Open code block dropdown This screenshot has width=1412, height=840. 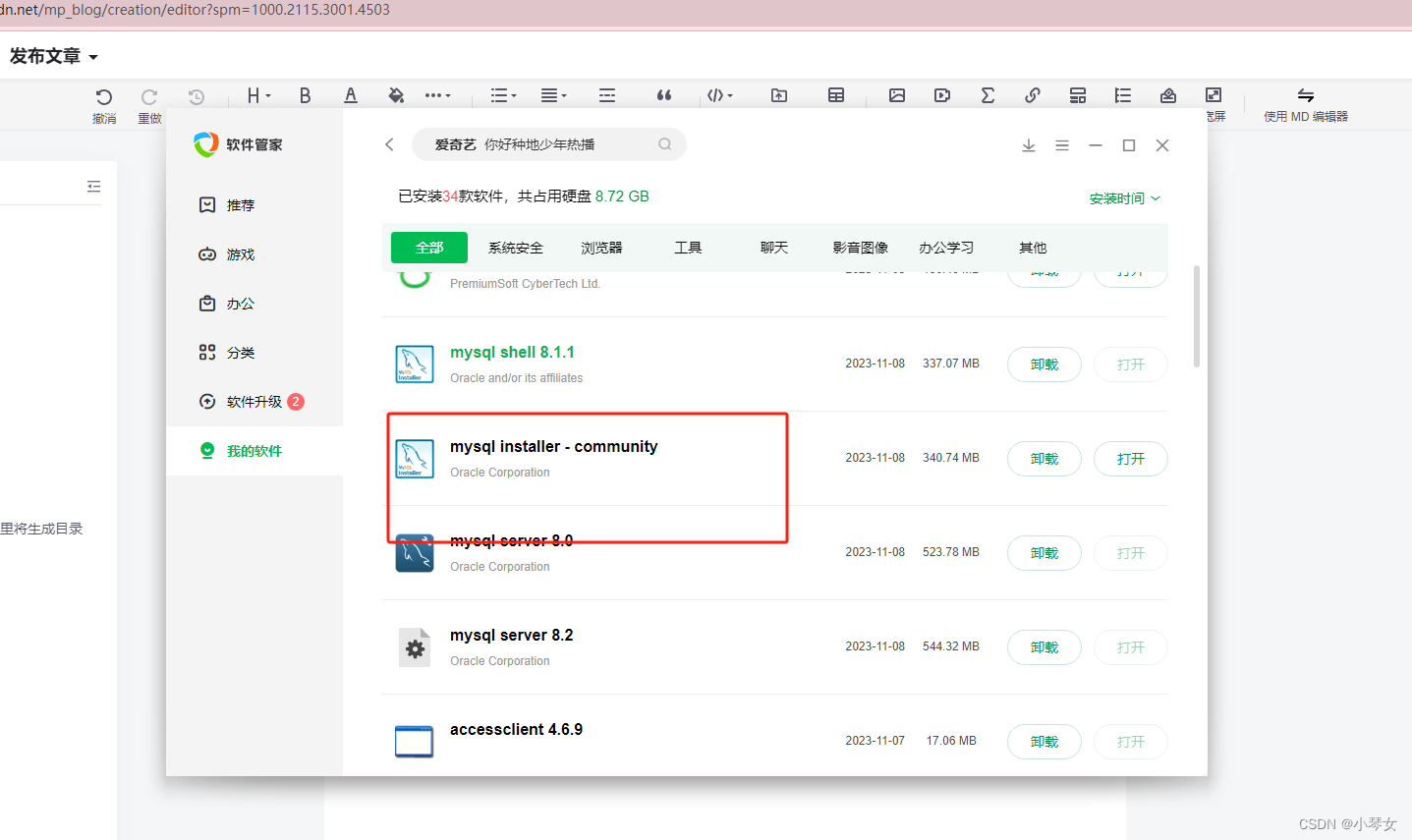719,95
